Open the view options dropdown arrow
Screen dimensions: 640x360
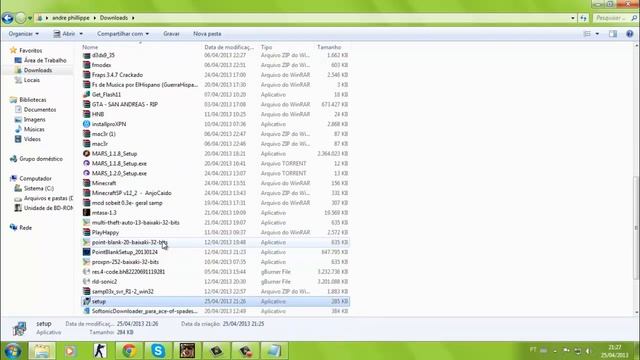[x=597, y=34]
